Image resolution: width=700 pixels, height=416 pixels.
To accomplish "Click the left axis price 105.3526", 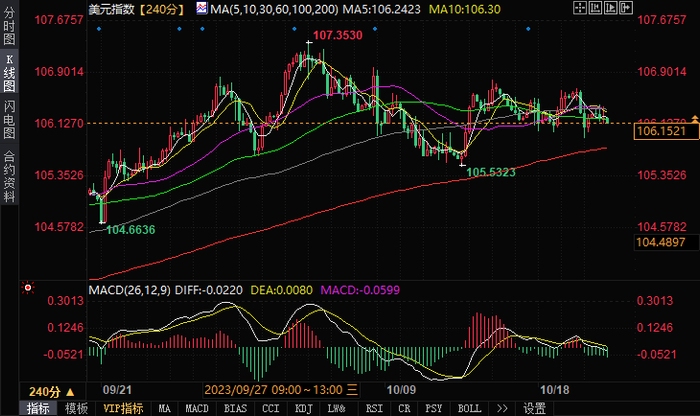I will click(x=59, y=175).
